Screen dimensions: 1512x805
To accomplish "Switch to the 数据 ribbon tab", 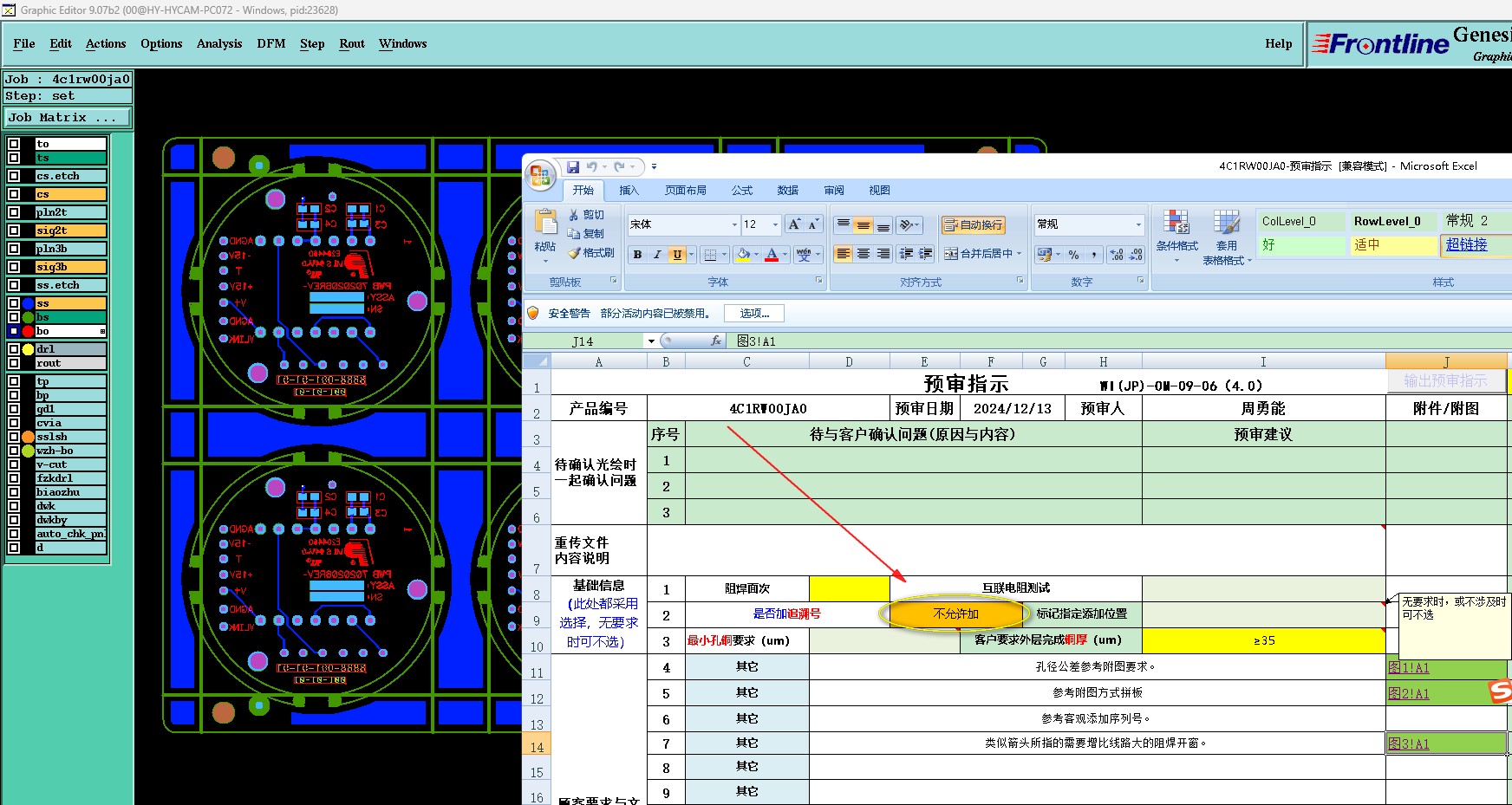I will pos(787,191).
